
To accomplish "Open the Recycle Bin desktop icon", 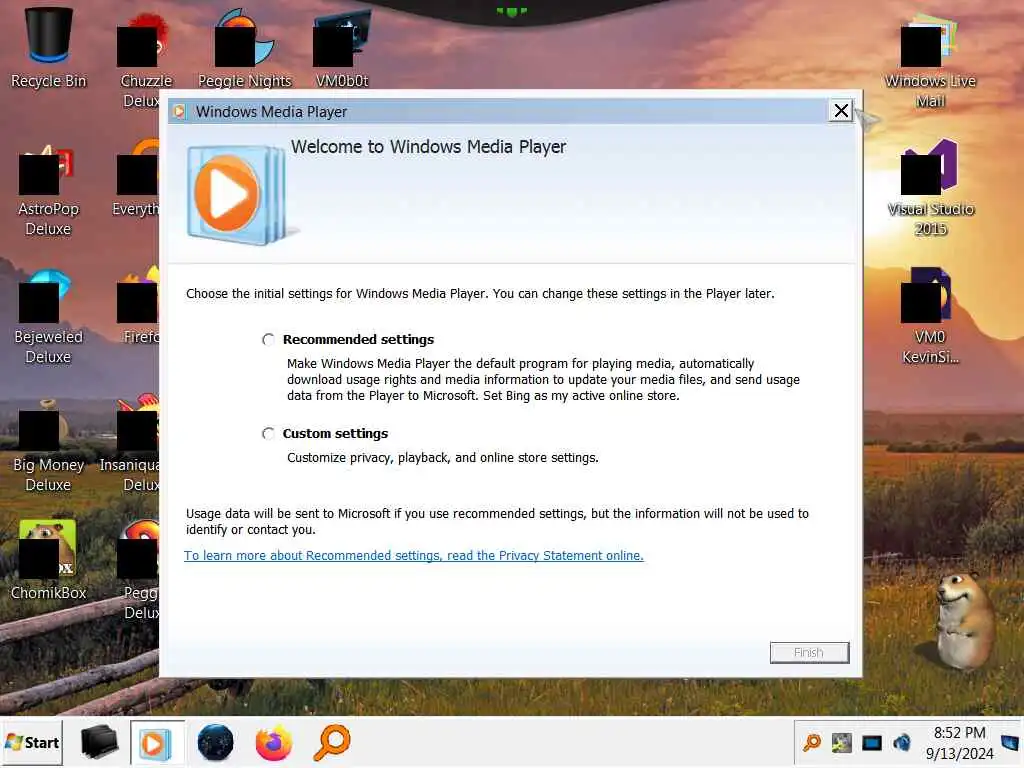I will (48, 49).
